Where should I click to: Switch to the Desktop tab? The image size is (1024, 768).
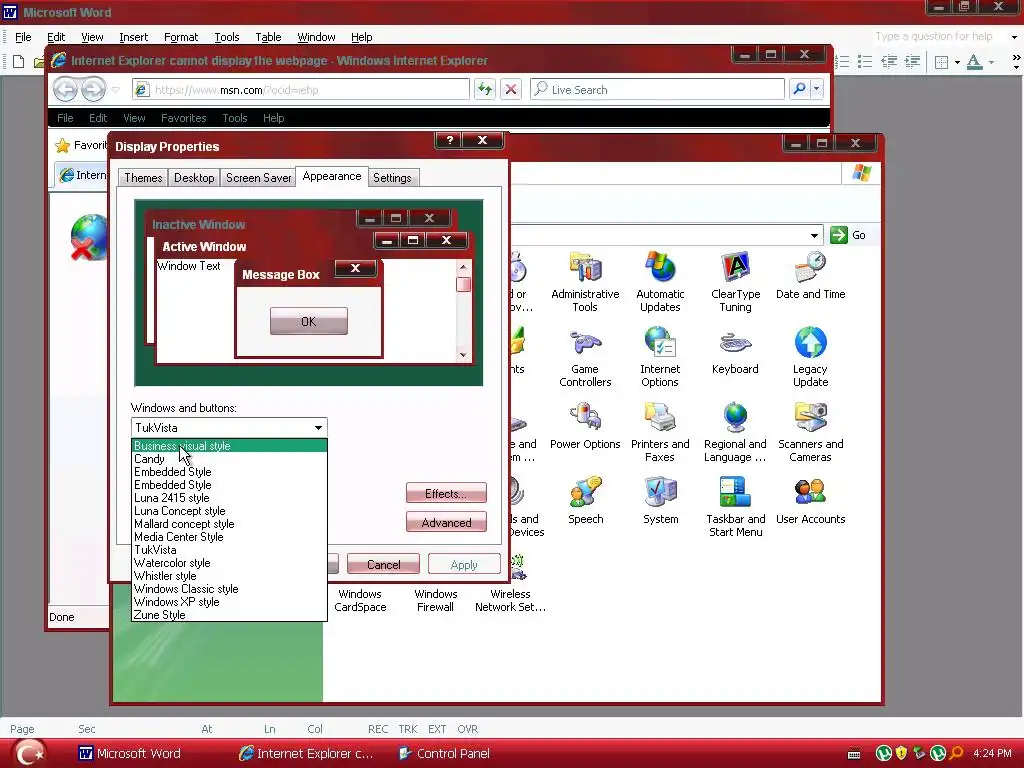[x=194, y=178]
